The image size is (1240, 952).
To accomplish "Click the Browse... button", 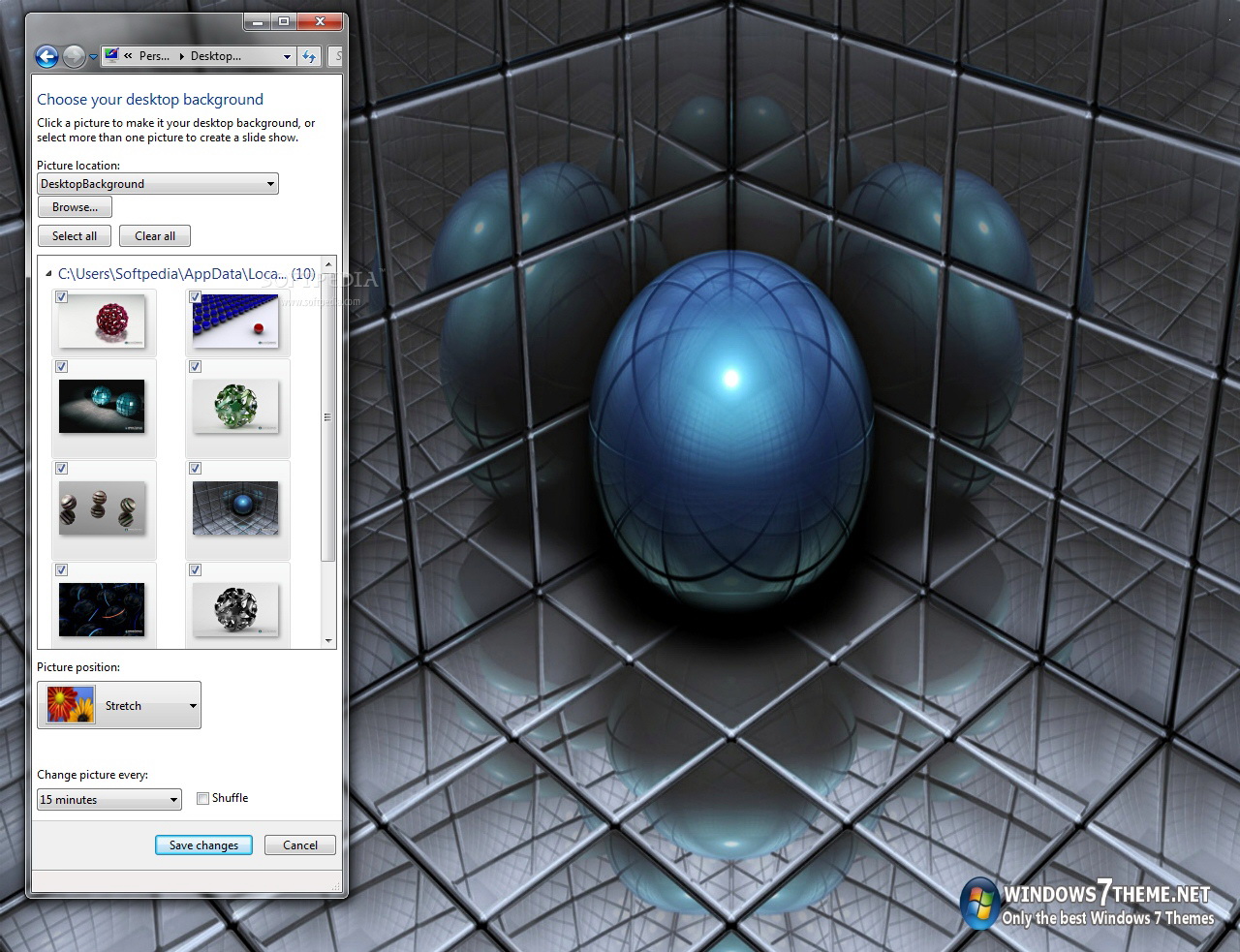I will [75, 207].
